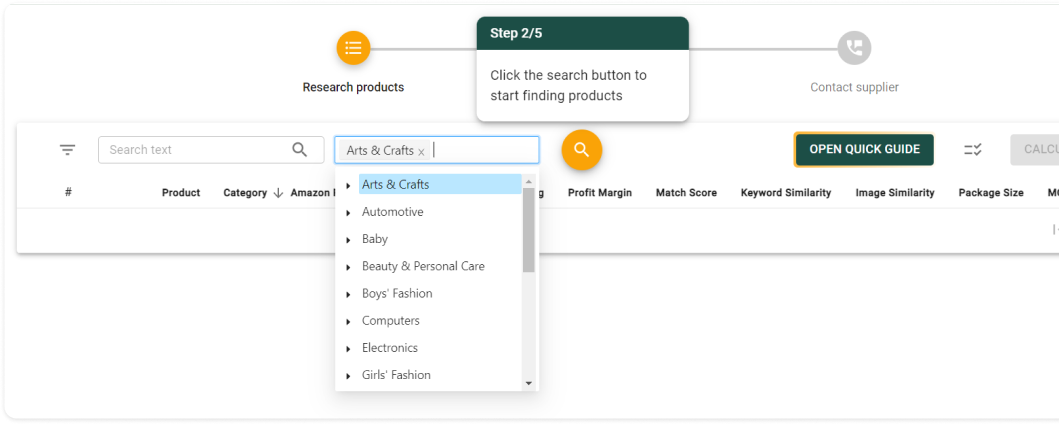Select Boys' Fashion category

pos(397,294)
